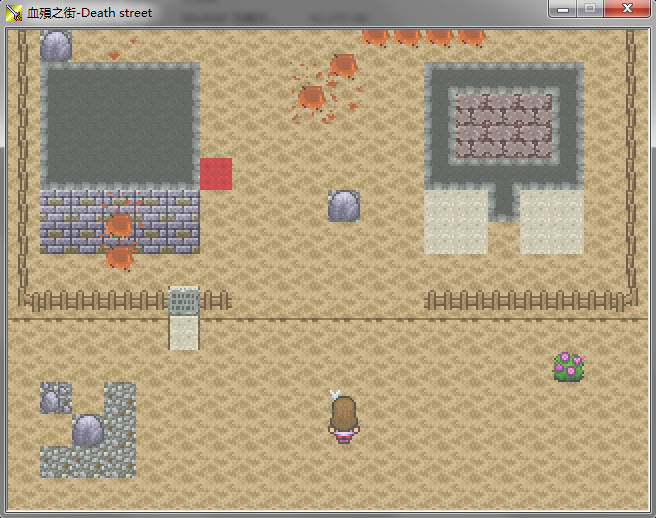656x518 pixels.
Task: Click the Death street window title text
Action: tap(90, 13)
